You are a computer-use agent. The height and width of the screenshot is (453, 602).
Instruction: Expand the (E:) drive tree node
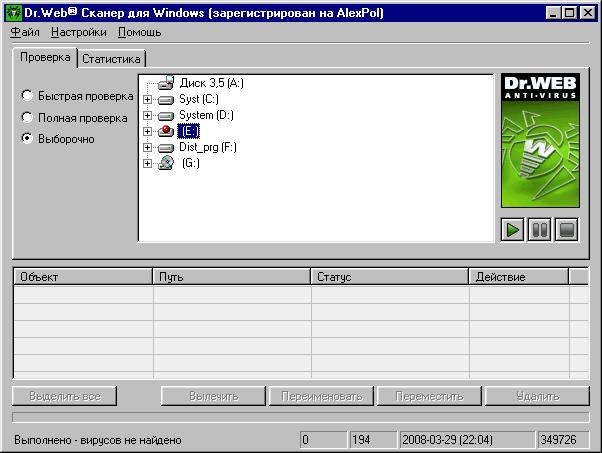click(x=147, y=132)
